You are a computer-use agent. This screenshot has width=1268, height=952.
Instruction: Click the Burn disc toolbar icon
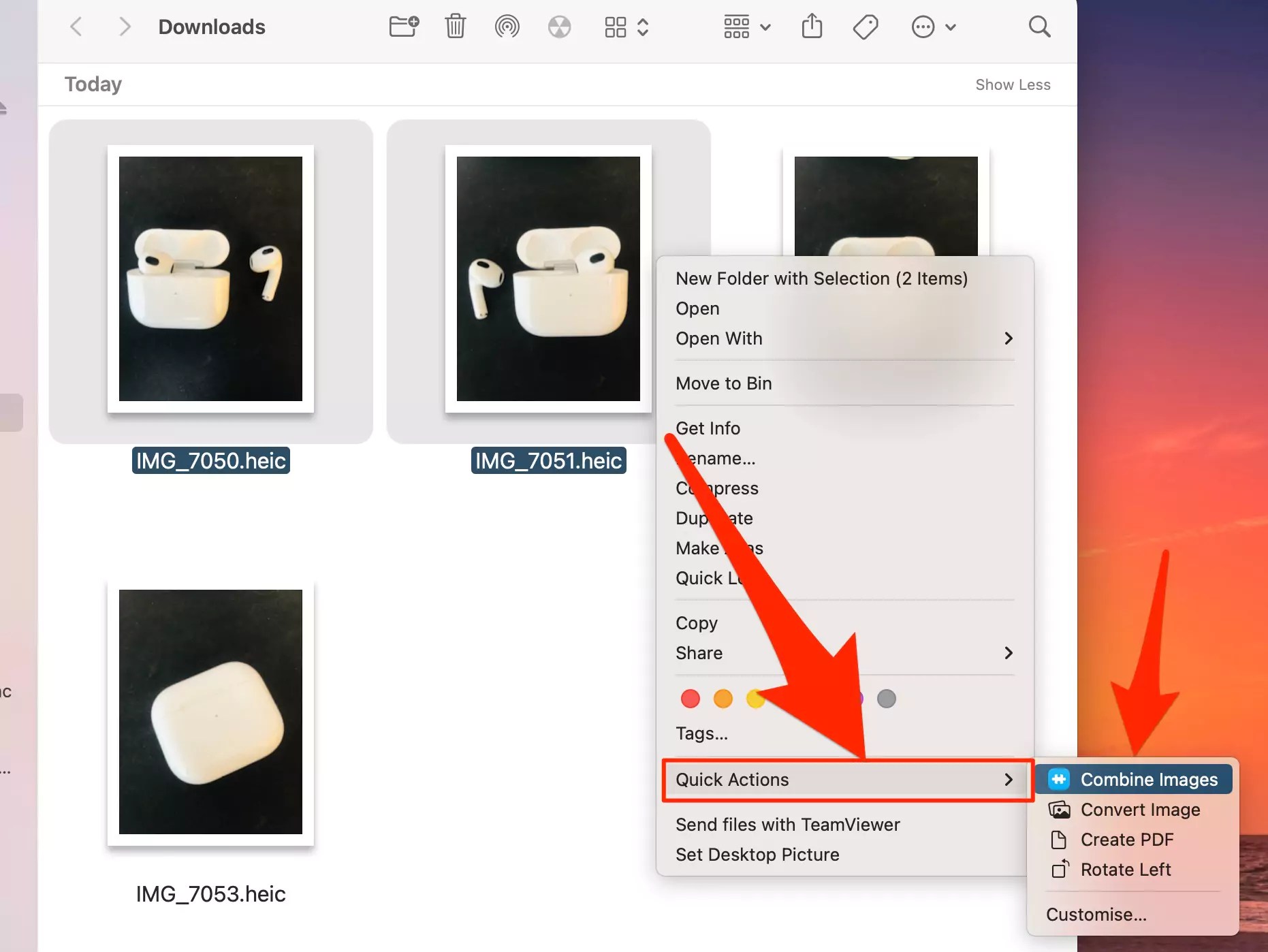pyautogui.click(x=558, y=27)
